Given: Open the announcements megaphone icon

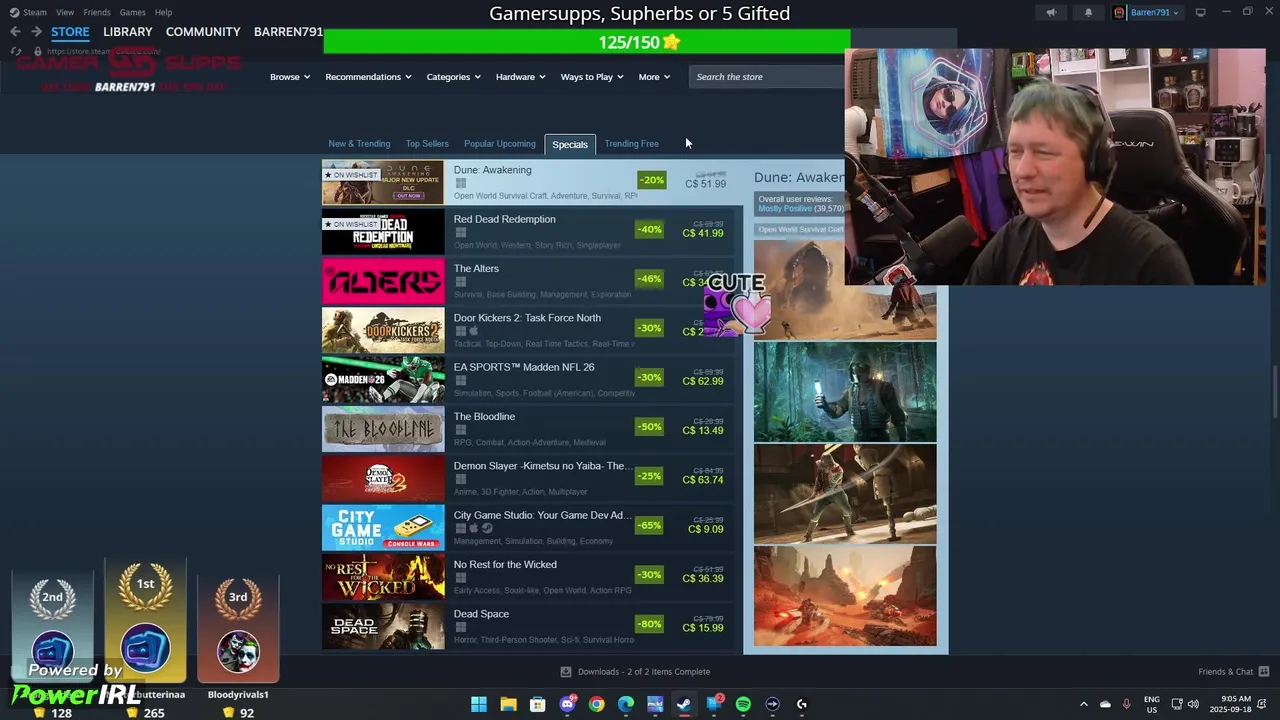Looking at the screenshot, I should (1051, 12).
